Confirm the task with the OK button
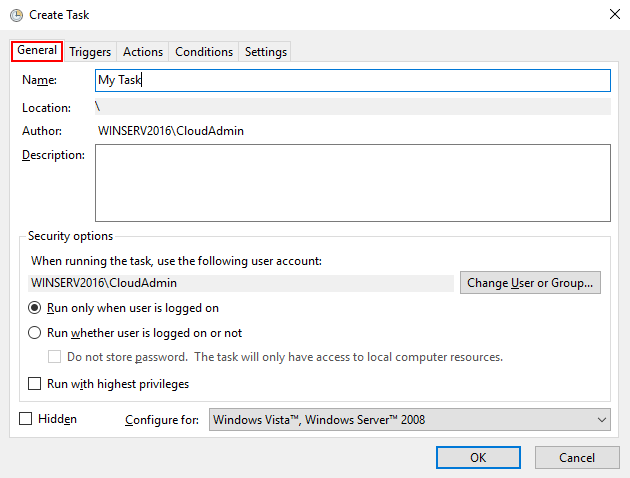The image size is (630, 478). pyautogui.click(x=478, y=457)
